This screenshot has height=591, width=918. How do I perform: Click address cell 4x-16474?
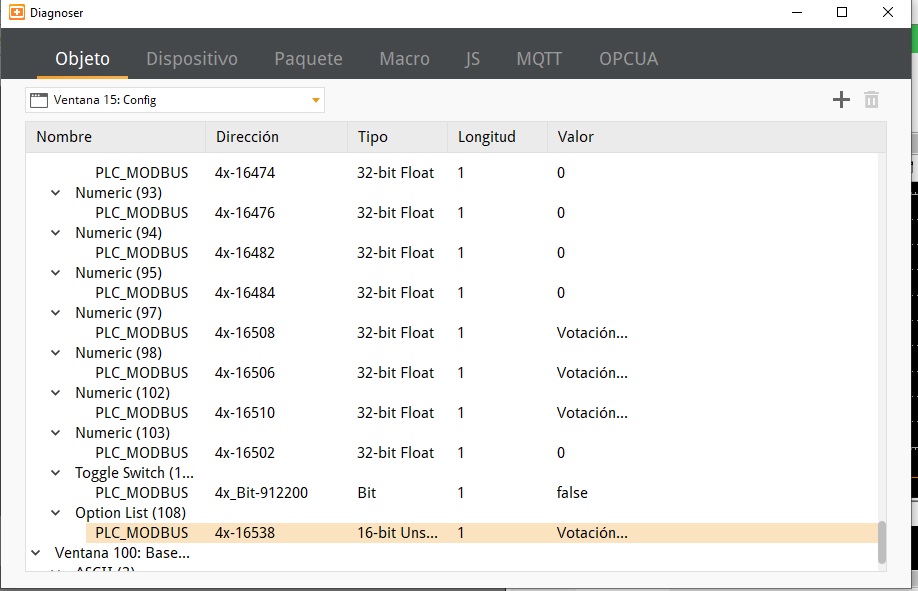(x=245, y=173)
